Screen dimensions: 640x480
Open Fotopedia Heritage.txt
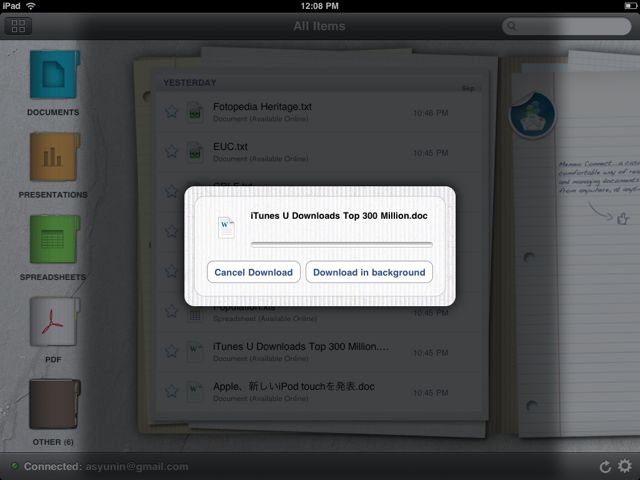318,112
